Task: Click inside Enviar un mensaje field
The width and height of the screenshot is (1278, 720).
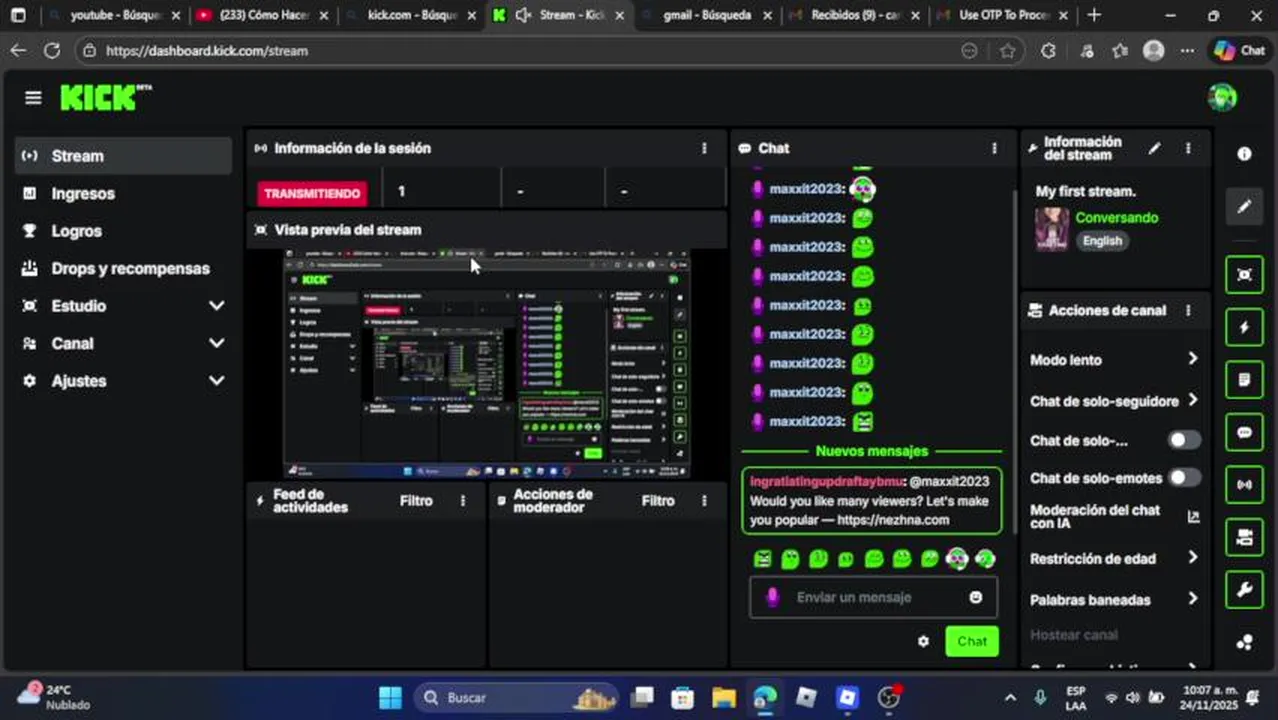Action: pos(873,597)
